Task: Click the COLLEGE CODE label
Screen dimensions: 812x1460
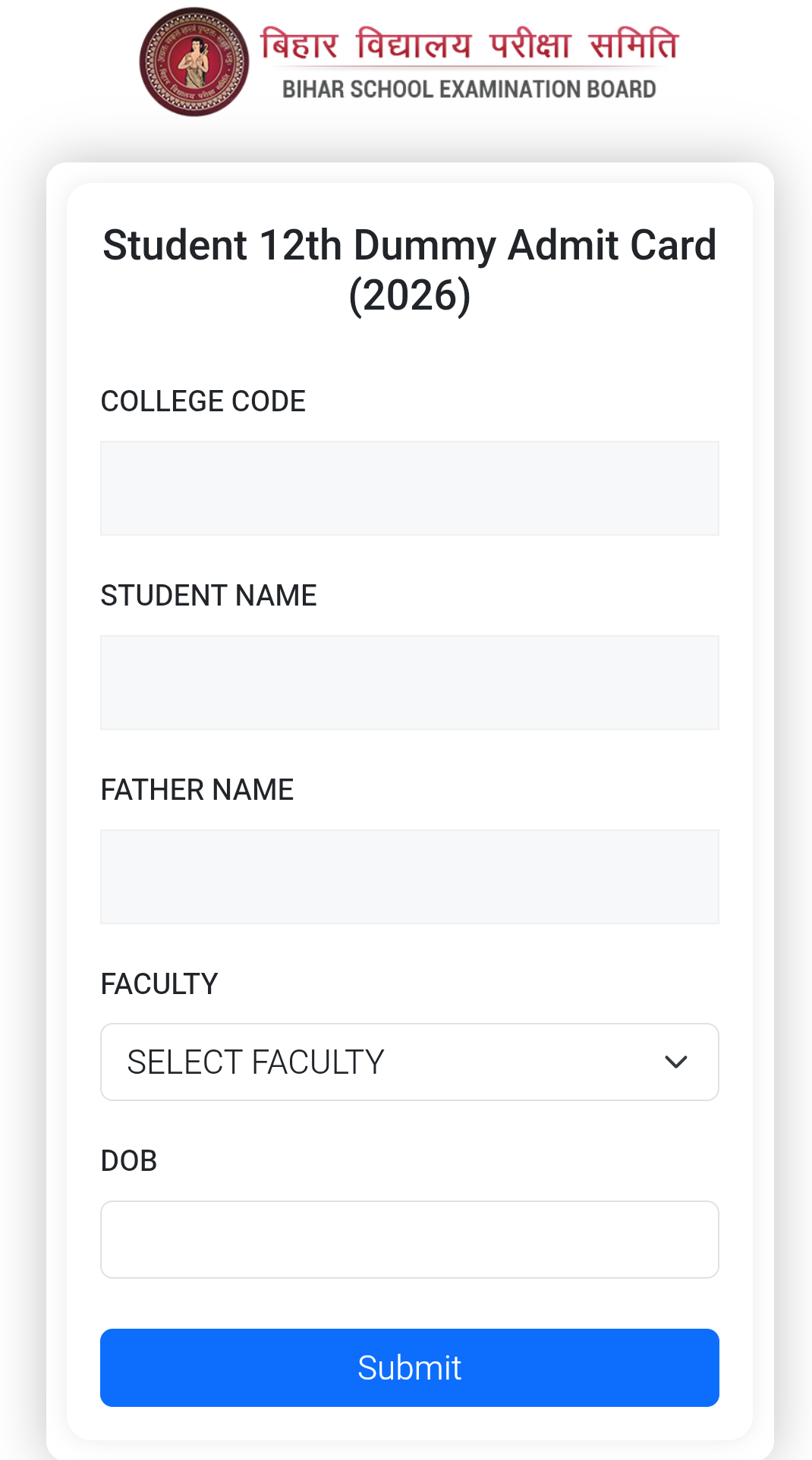Action: (x=203, y=401)
